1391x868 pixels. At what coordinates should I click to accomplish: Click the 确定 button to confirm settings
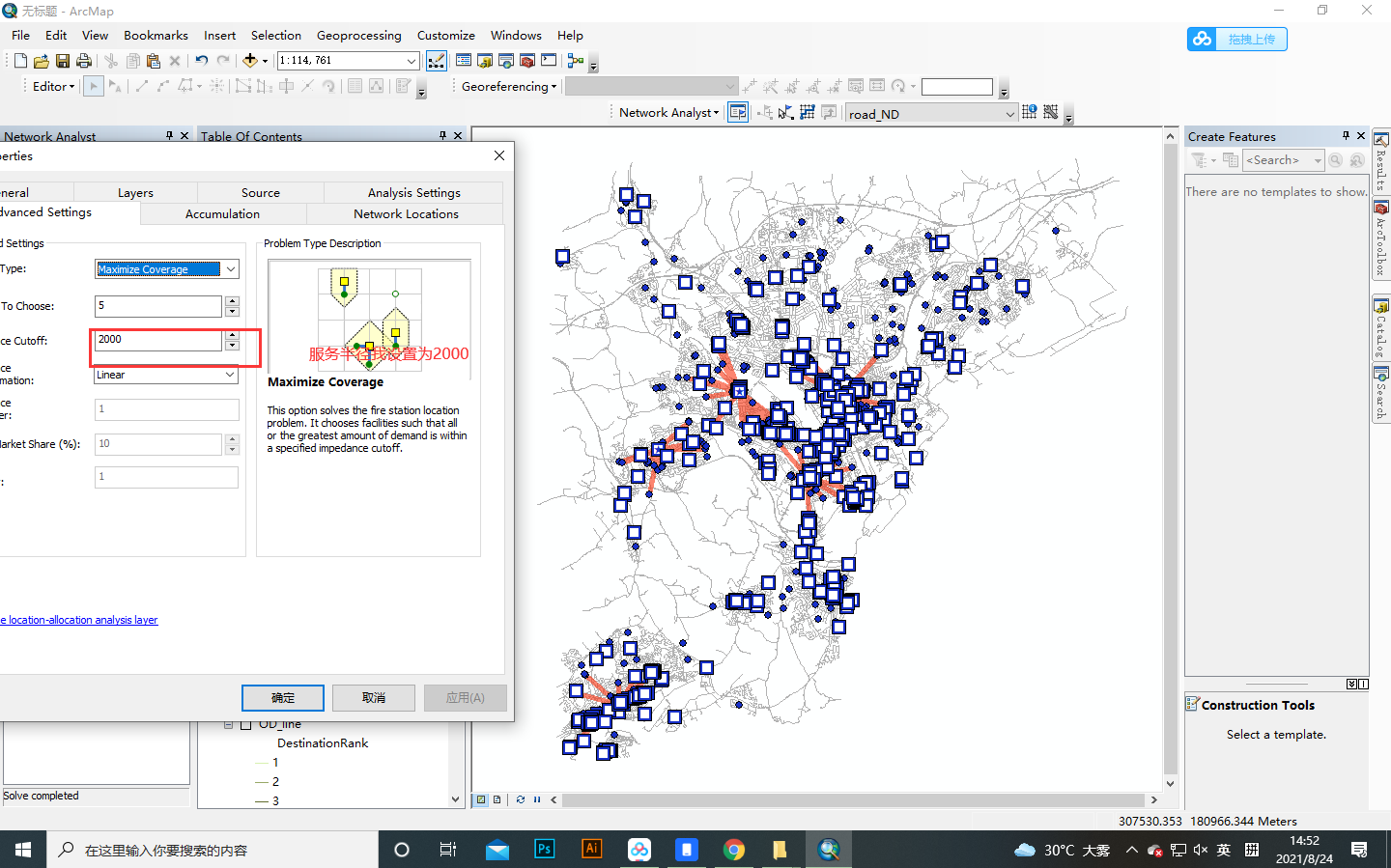pos(283,697)
